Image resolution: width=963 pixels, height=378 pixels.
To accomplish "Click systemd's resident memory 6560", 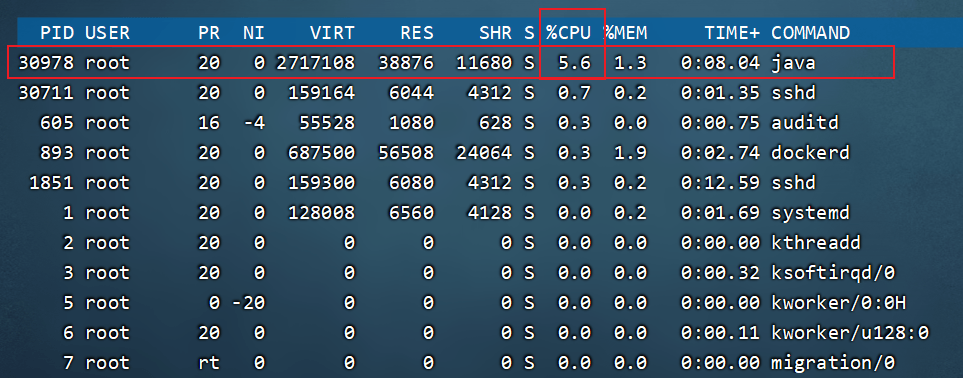I will point(411,213).
